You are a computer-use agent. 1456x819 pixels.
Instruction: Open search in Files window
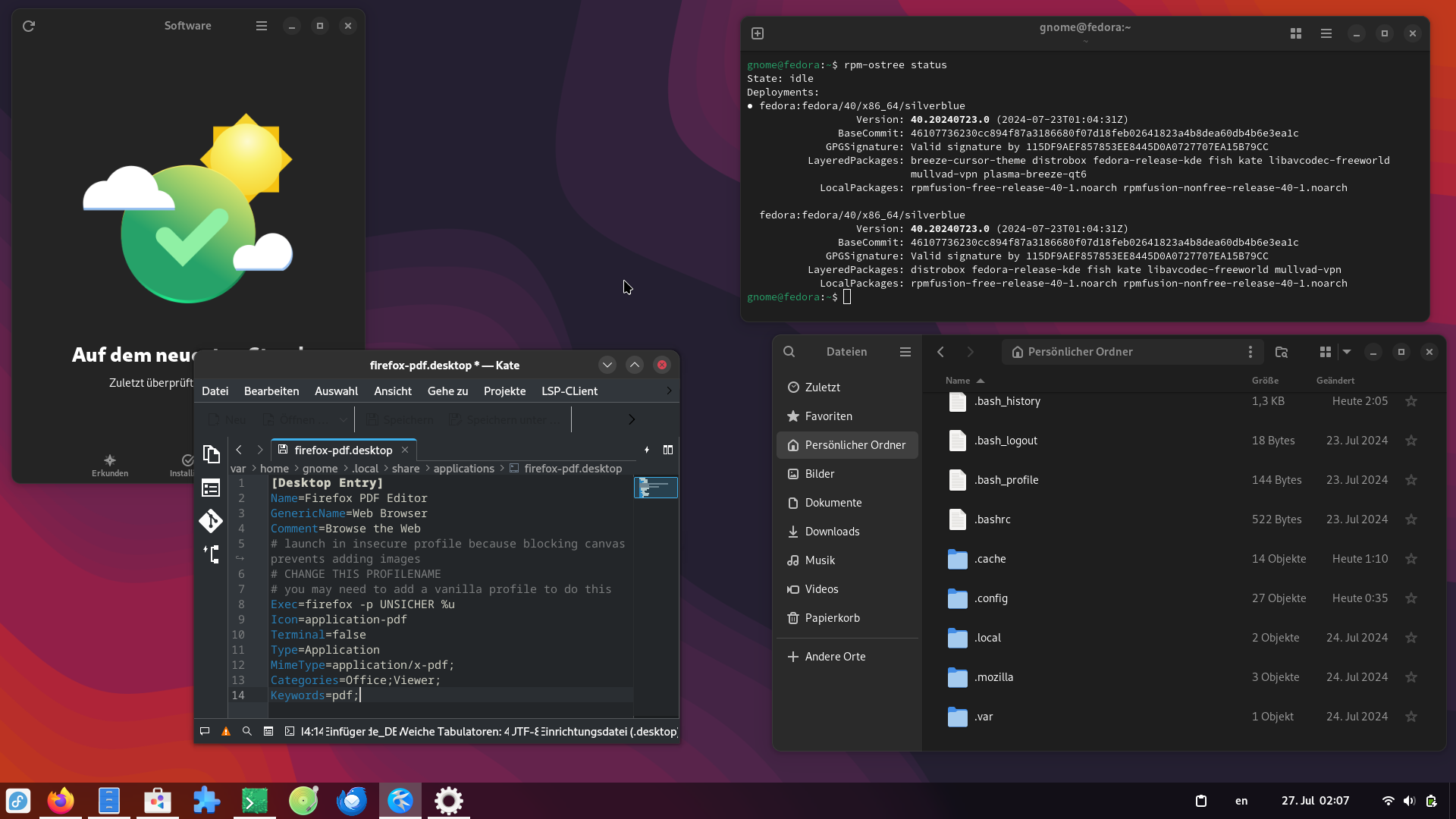[789, 352]
